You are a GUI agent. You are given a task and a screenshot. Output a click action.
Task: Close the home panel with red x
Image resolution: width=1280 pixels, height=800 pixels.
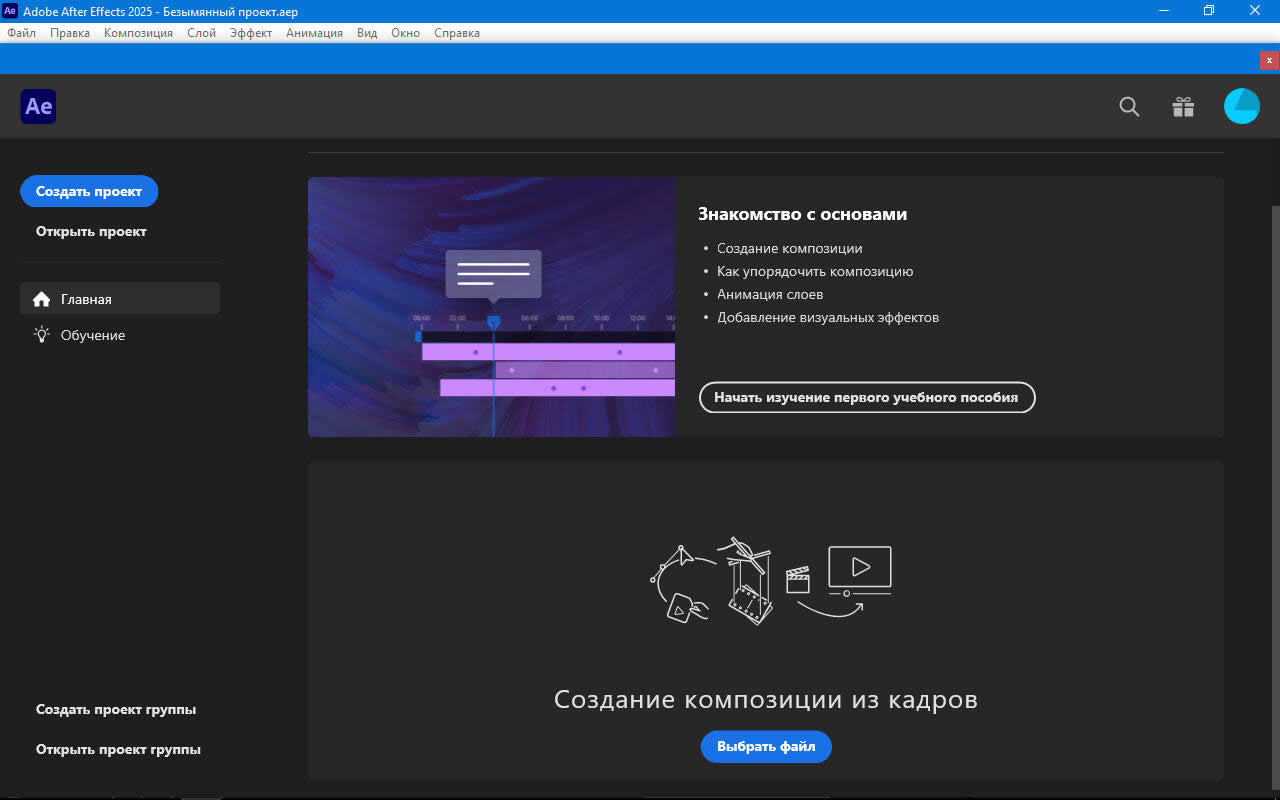pyautogui.click(x=1269, y=60)
